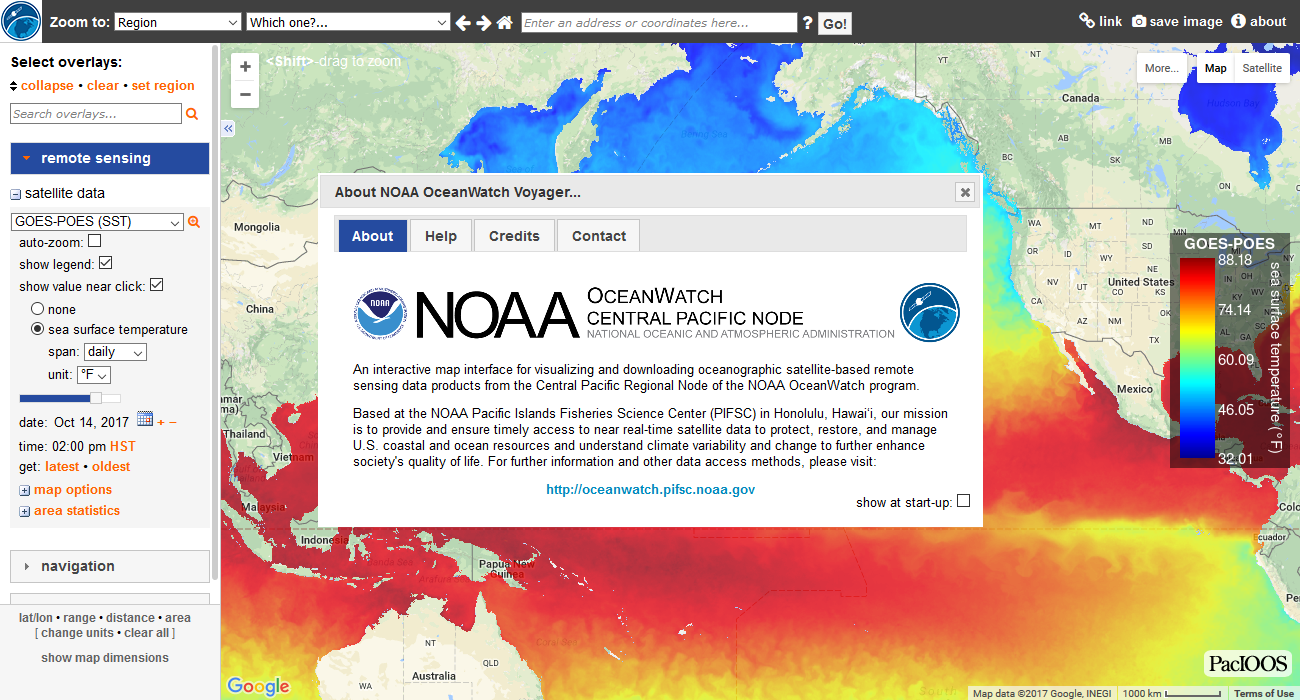1300x700 pixels.
Task: Uncheck show value near click checkbox
Action: point(156,286)
